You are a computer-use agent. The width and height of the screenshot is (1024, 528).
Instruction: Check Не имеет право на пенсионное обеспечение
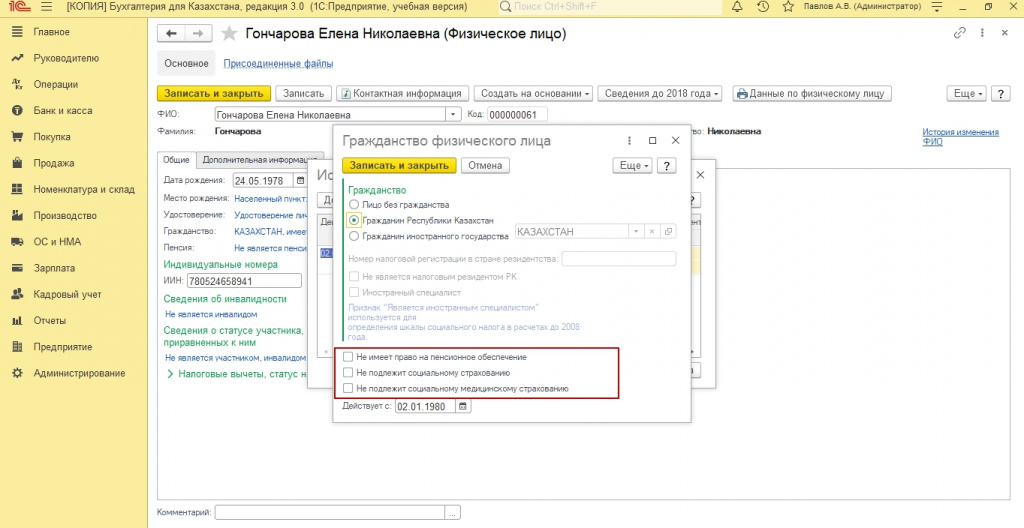[348, 357]
